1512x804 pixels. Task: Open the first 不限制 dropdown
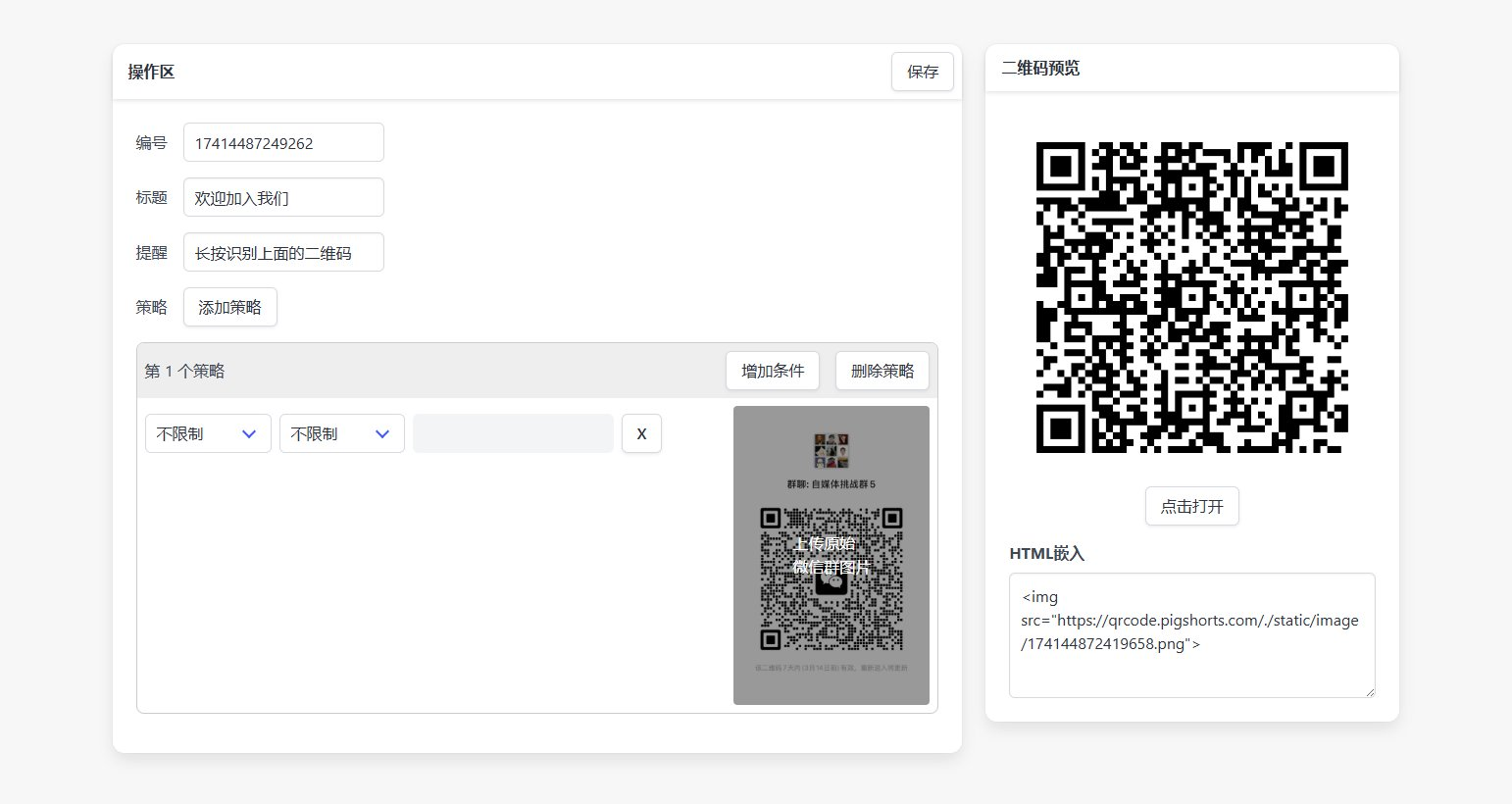tap(208, 433)
